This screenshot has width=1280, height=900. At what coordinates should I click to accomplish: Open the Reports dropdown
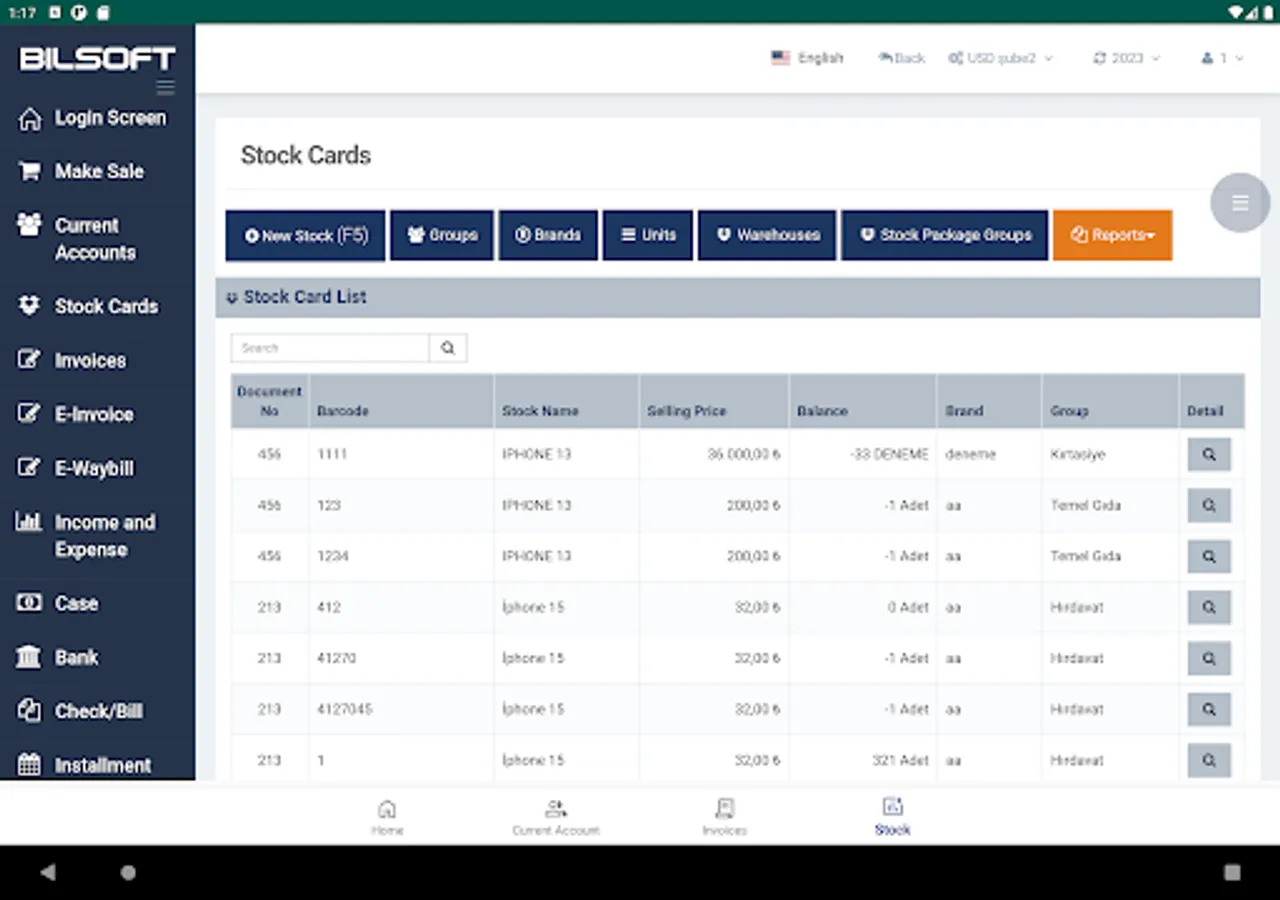point(1112,235)
